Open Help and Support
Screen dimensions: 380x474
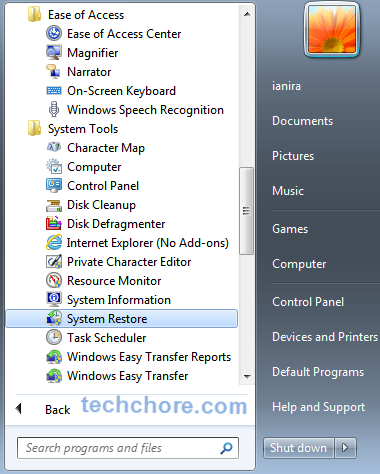[318, 407]
